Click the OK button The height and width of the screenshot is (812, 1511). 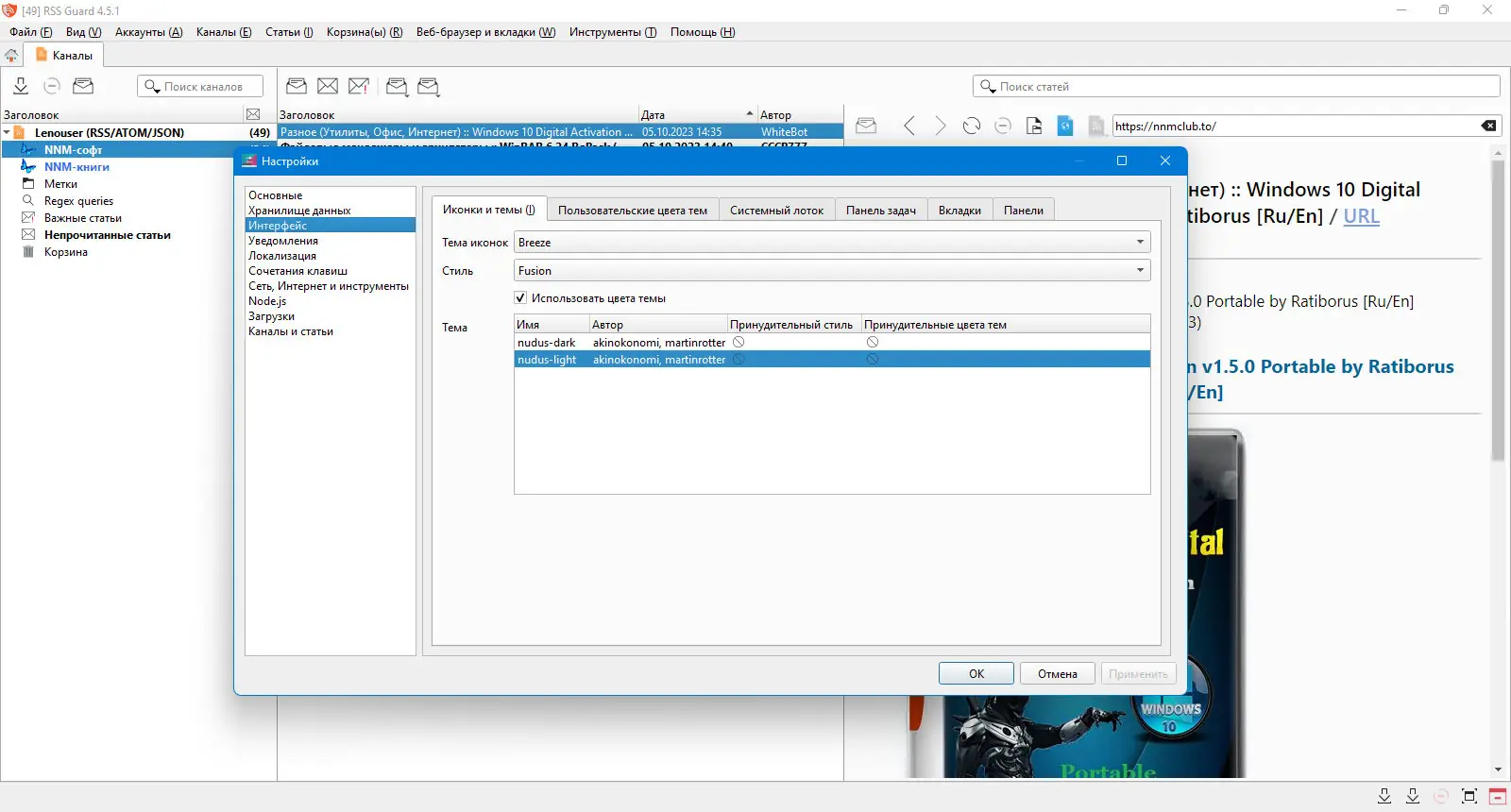[x=976, y=673]
